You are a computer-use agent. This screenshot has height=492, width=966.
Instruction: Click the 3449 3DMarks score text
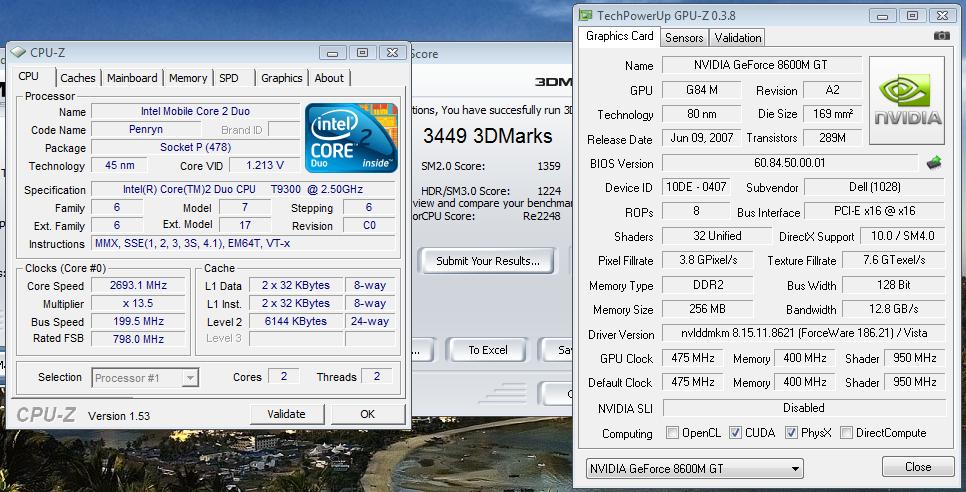point(487,136)
